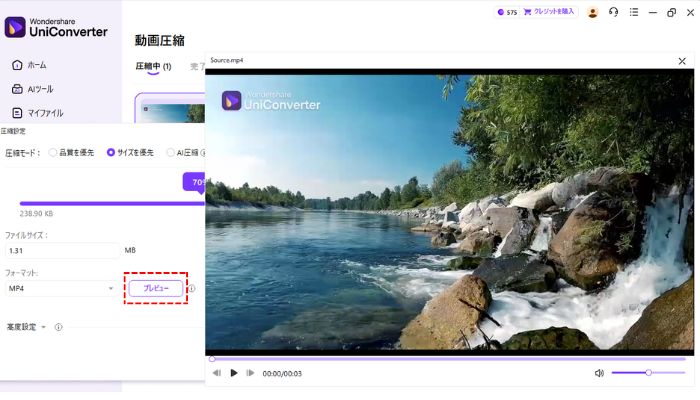The image size is (700, 400).
Task: Click the info icon next to 高度設定
Action: (x=59, y=327)
